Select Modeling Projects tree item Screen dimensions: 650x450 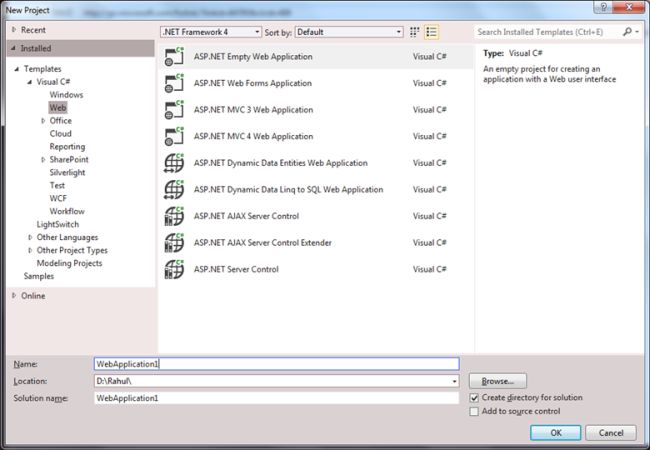click(69, 263)
